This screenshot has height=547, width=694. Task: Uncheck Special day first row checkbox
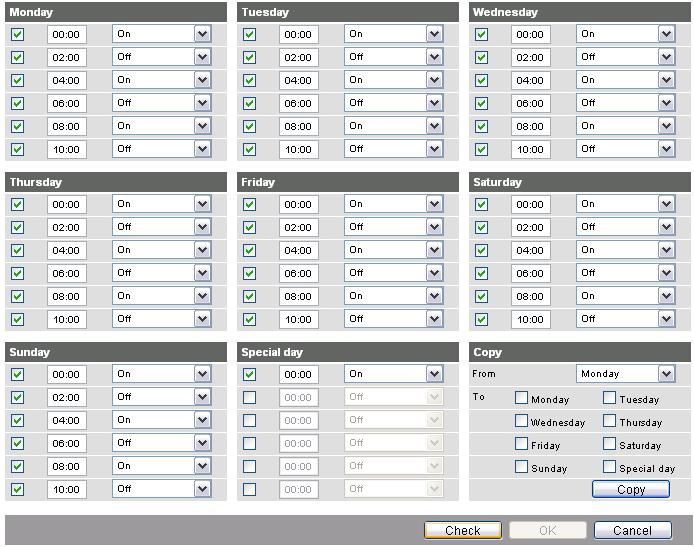pos(249,374)
